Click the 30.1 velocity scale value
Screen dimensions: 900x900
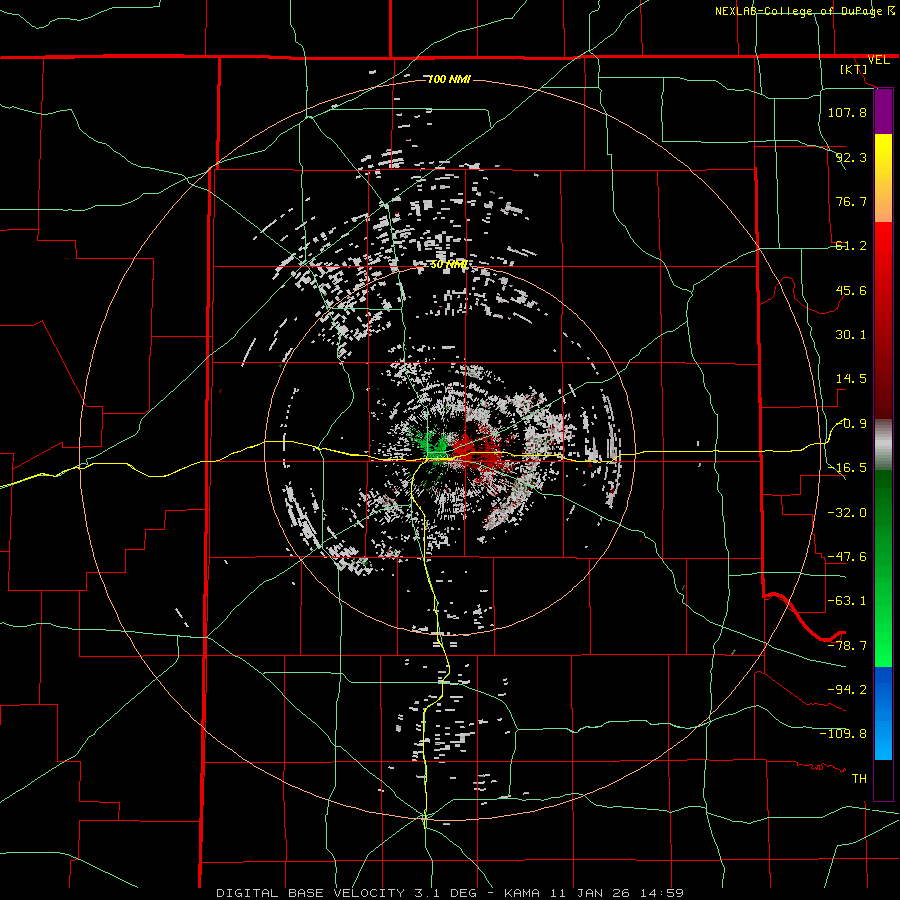click(851, 335)
